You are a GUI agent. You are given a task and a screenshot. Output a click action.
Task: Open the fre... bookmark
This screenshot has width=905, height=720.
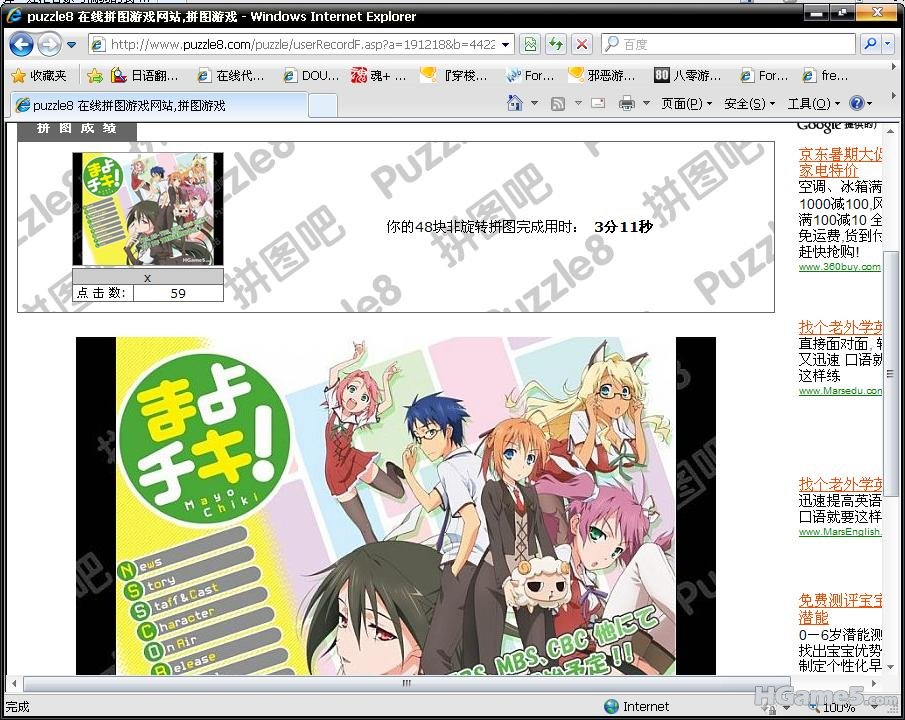[x=825, y=76]
